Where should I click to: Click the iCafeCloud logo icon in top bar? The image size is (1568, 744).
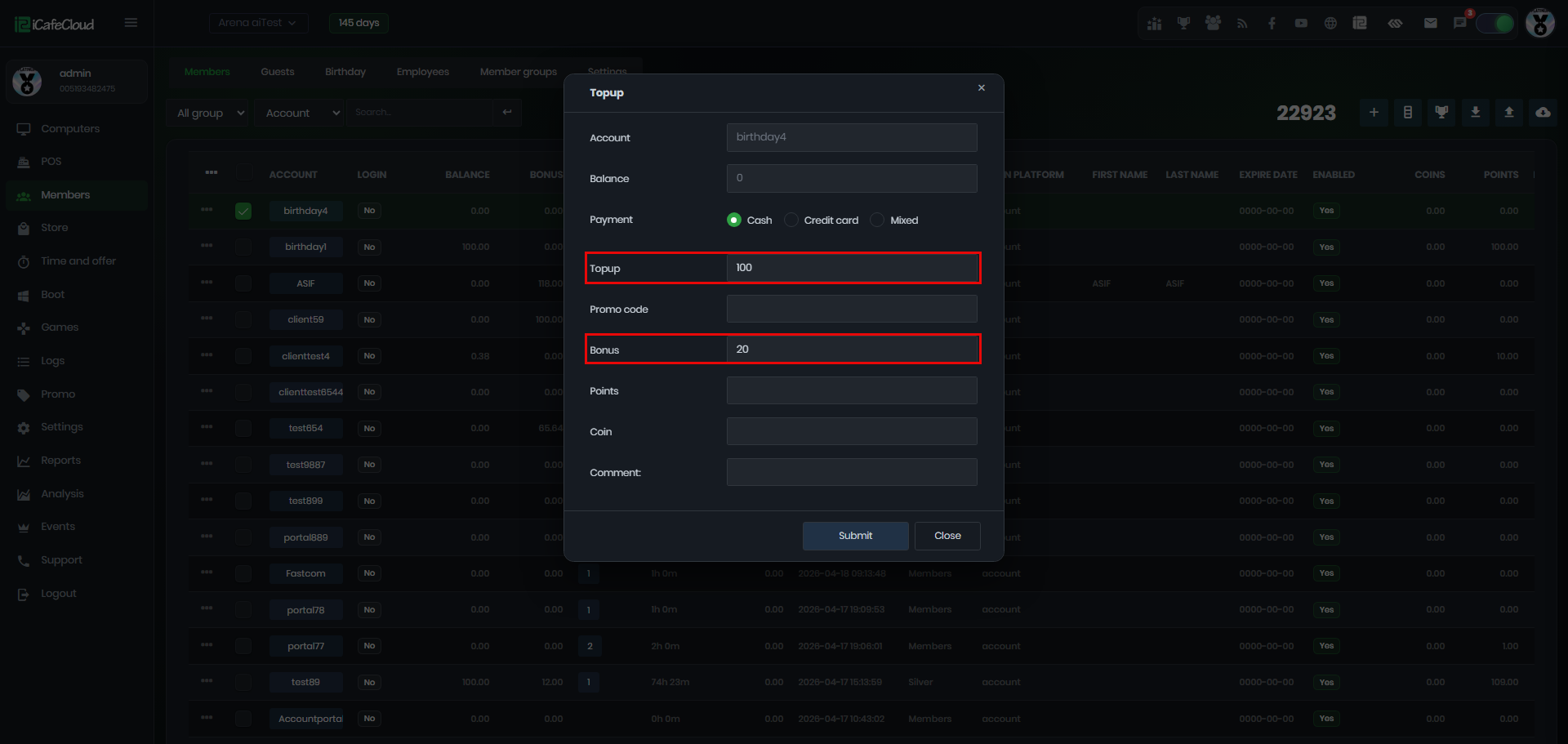[x=1360, y=23]
